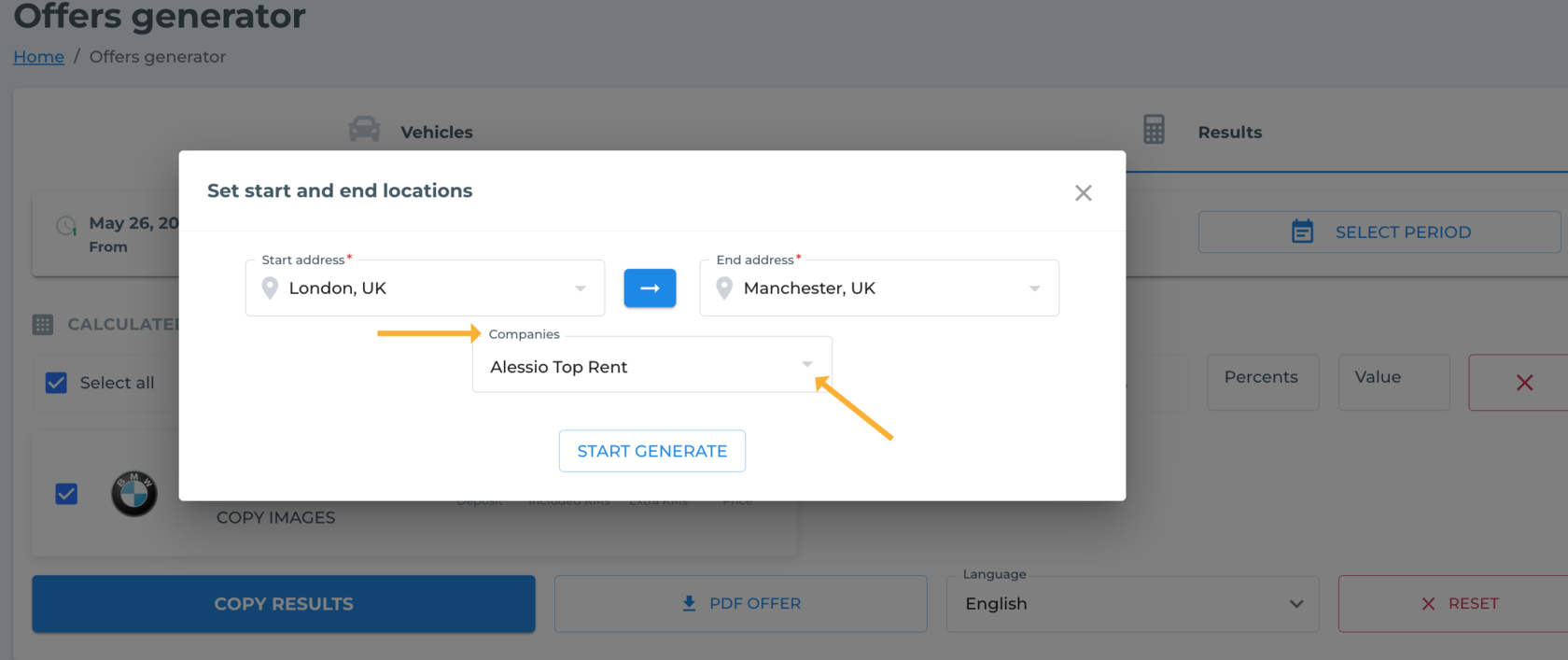Close the Set start and end locations dialog
Screen dimensions: 1568x660
click(1083, 193)
